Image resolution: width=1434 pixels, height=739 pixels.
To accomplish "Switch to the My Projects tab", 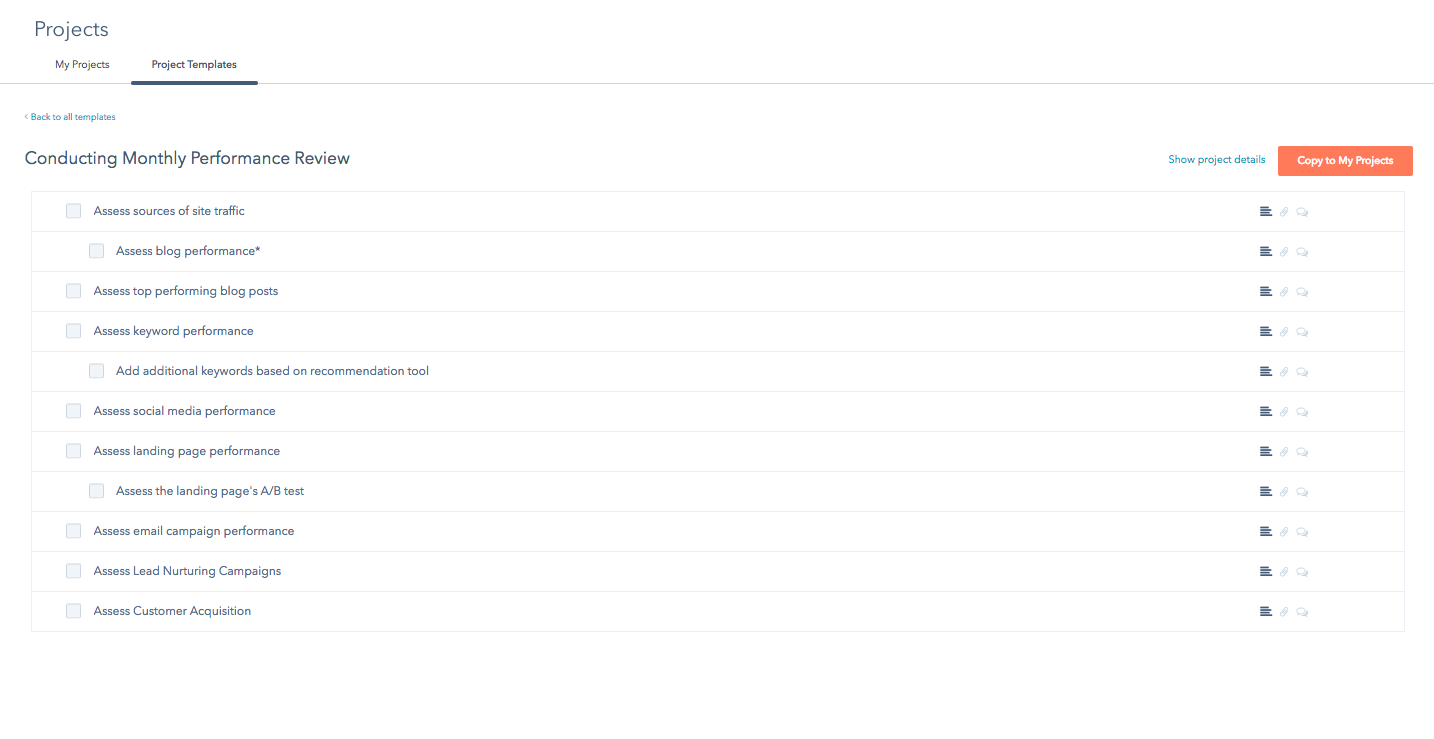I will [82, 64].
